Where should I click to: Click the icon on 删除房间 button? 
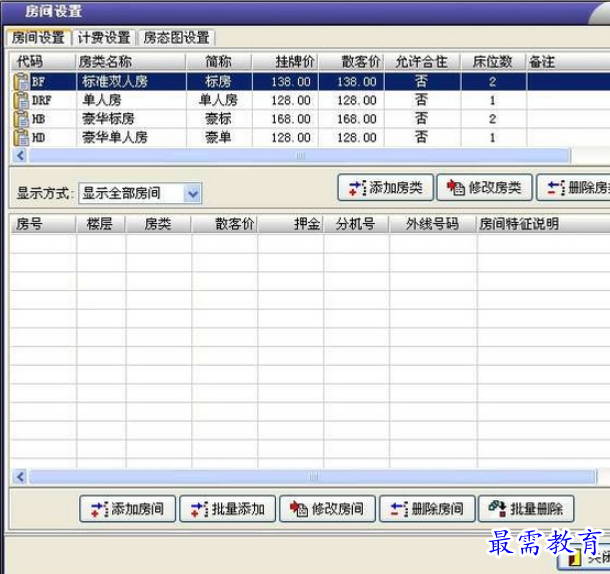point(399,509)
